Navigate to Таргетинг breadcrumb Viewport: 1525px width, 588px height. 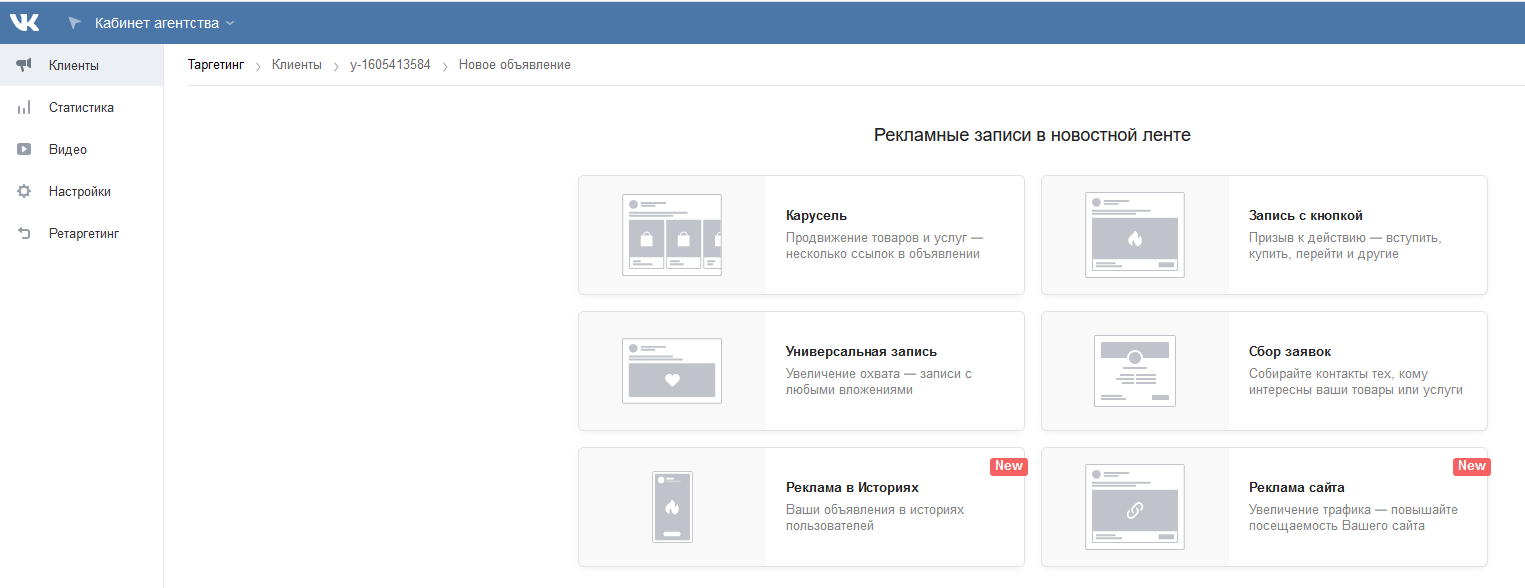tap(216, 65)
